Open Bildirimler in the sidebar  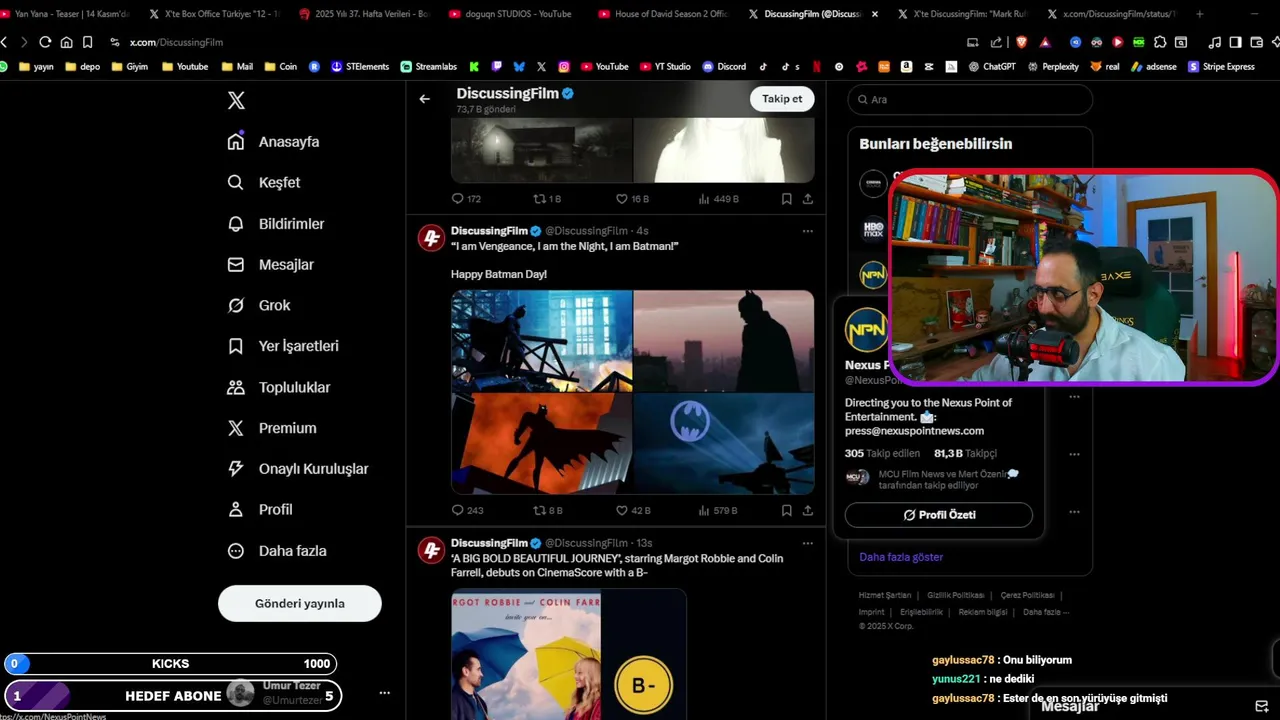coord(275,224)
